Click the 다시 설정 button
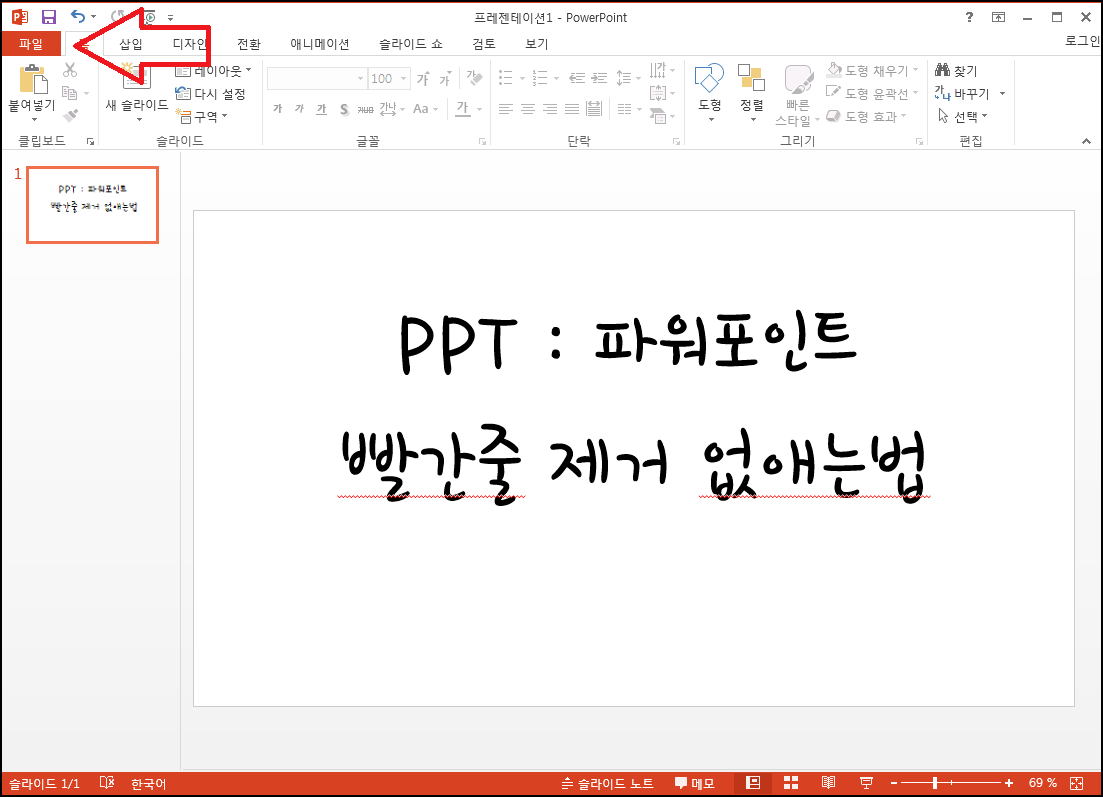The height and width of the screenshot is (797, 1103). pos(210,94)
